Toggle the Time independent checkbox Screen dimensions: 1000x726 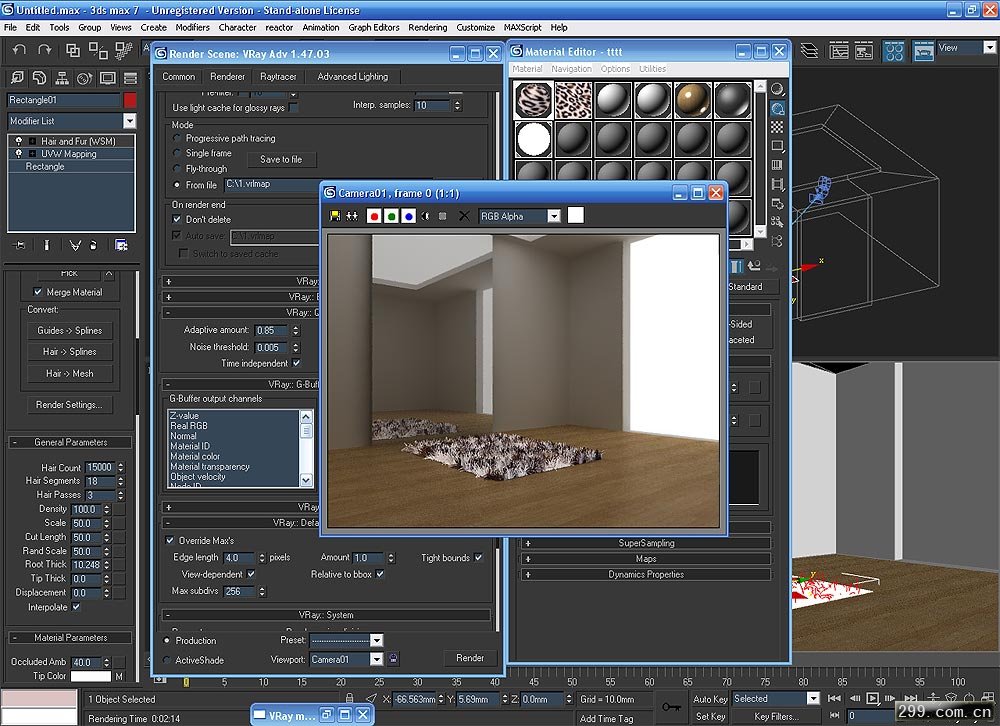296,364
